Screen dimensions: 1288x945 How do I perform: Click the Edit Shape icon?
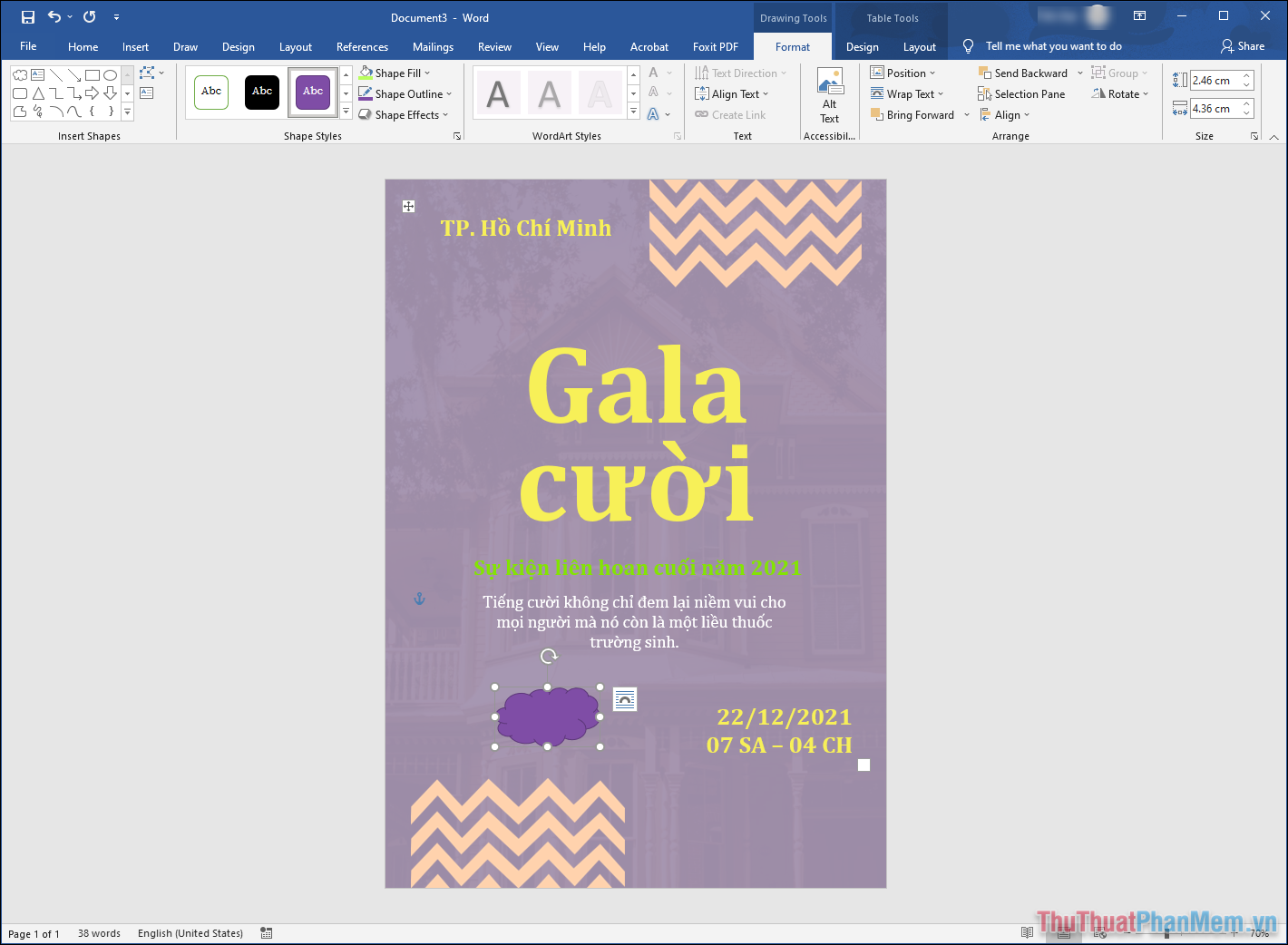[x=148, y=73]
